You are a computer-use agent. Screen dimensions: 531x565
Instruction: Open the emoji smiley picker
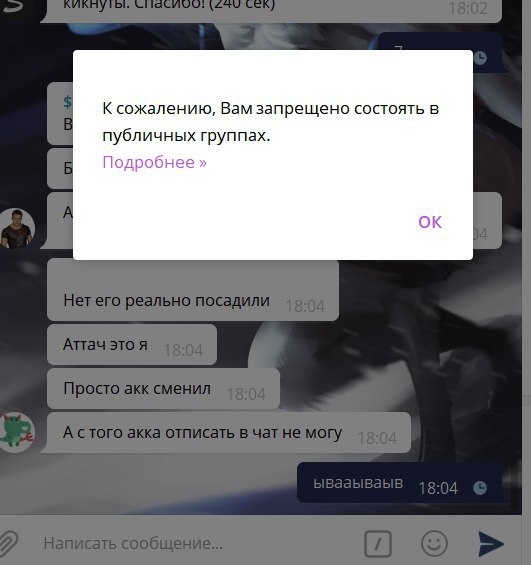[x=434, y=543]
